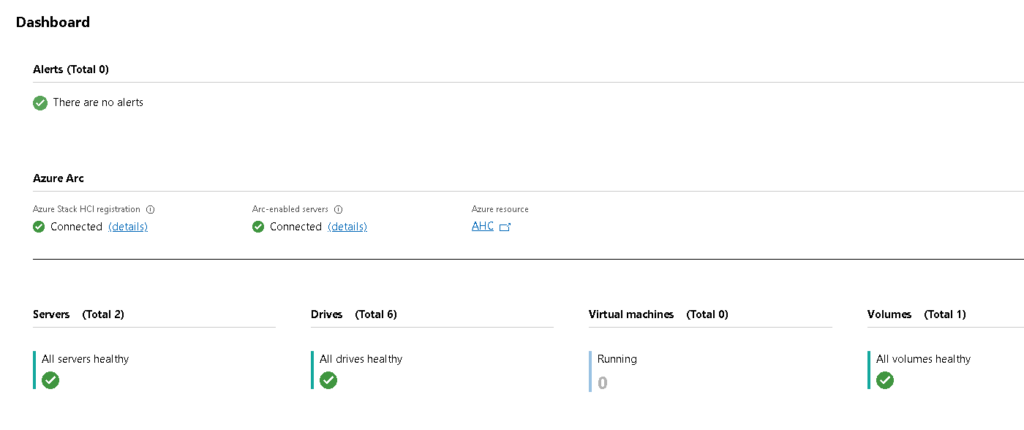Select the Servers (Total 2) heading

click(x=78, y=314)
